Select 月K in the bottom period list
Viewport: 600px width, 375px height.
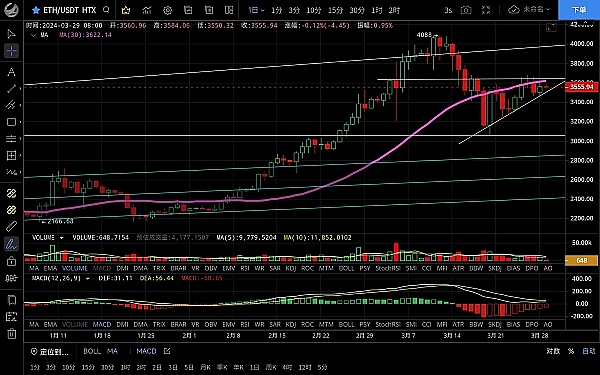[x=205, y=367]
